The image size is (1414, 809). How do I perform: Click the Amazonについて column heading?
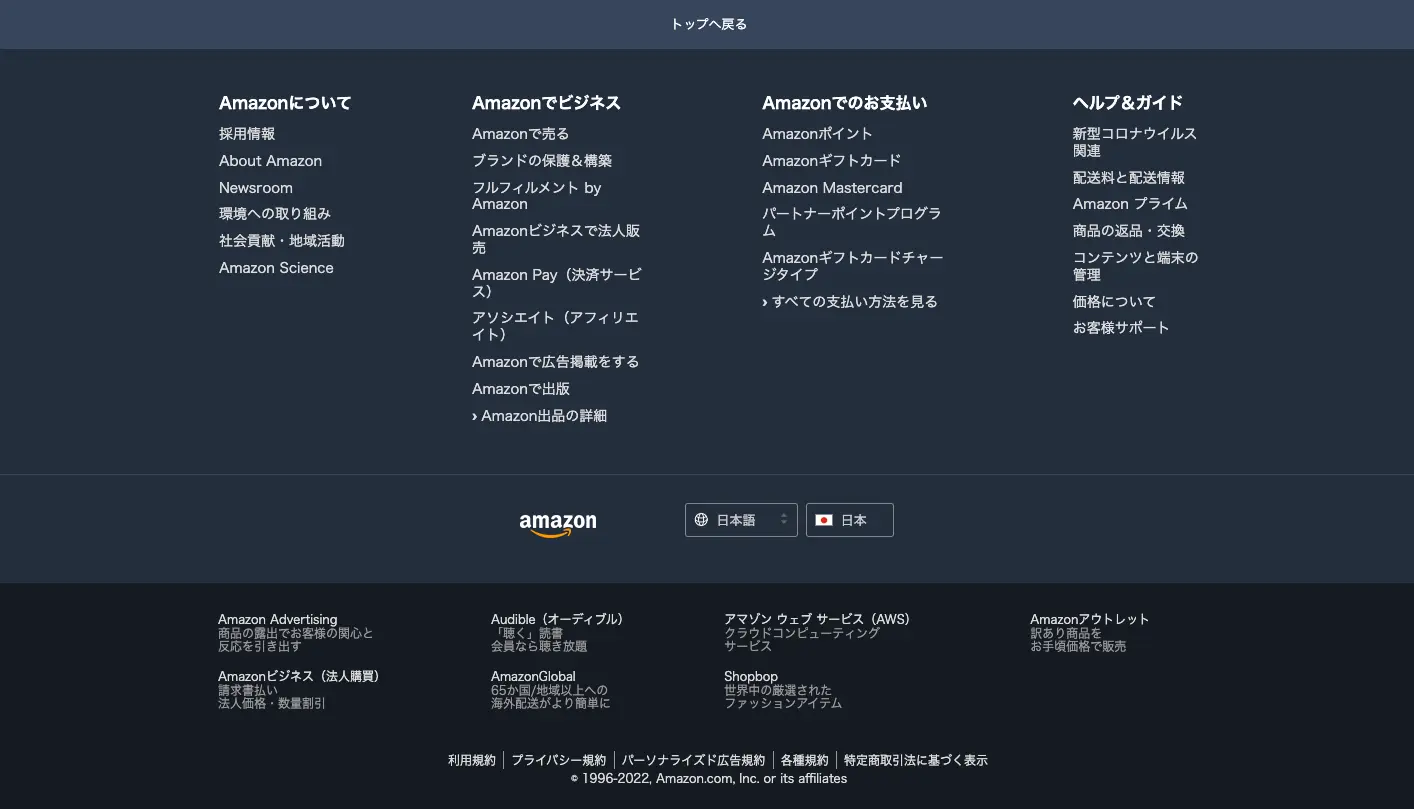[x=285, y=103]
